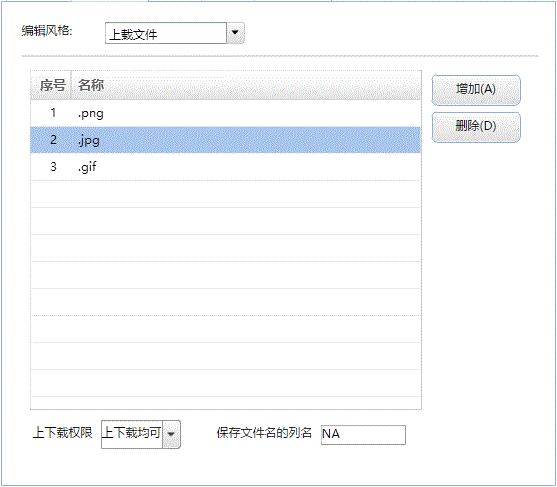Image resolution: width=557 pixels, height=487 pixels.
Task: Expand the 上下载权限 dropdown arrow
Action: (x=172, y=434)
